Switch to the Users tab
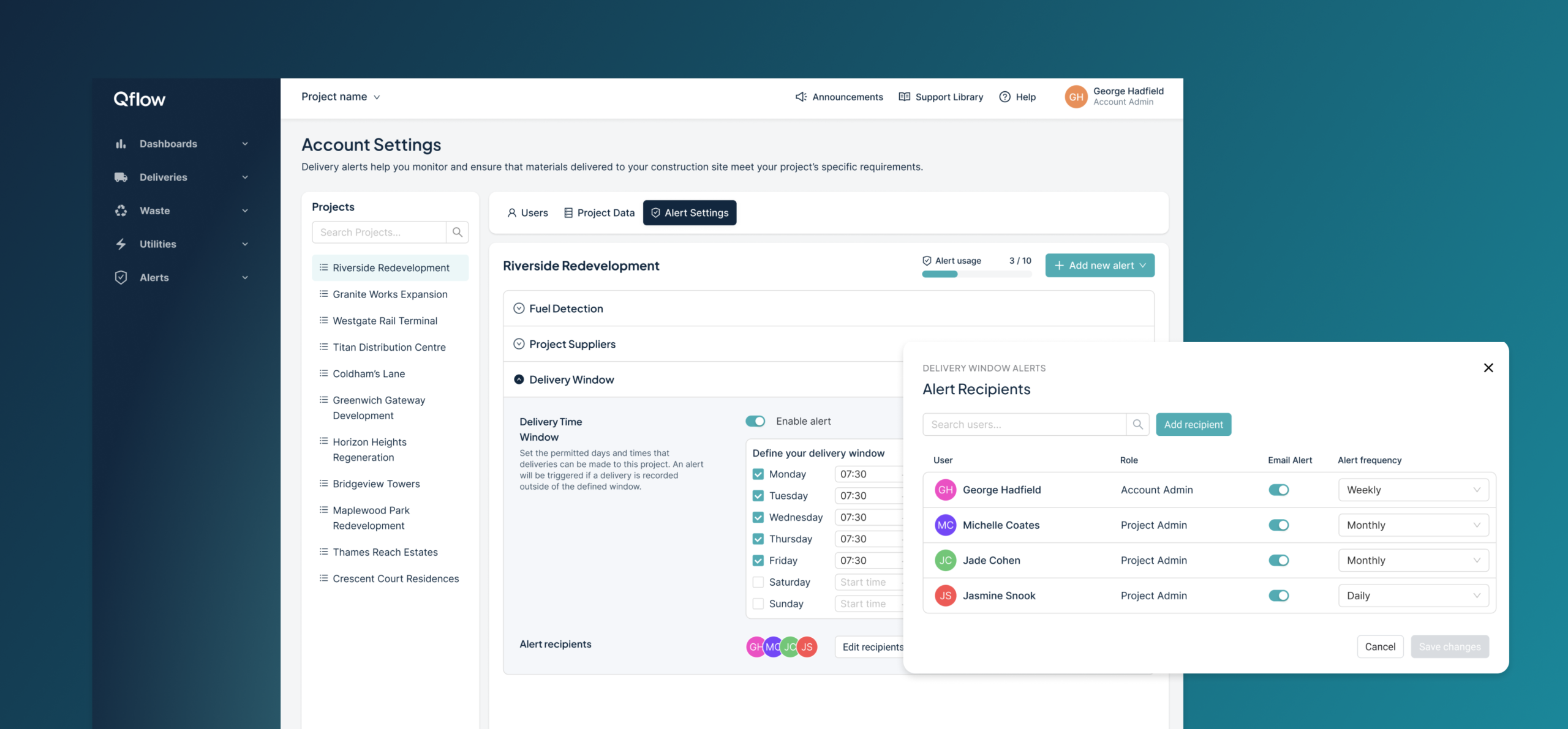1568x729 pixels. coord(527,213)
